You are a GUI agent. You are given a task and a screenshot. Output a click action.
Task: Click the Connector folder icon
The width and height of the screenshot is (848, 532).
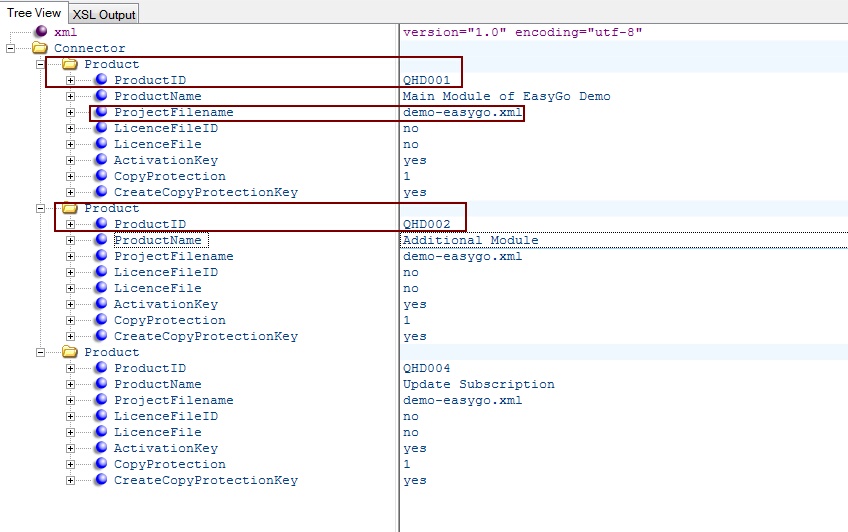pos(40,48)
